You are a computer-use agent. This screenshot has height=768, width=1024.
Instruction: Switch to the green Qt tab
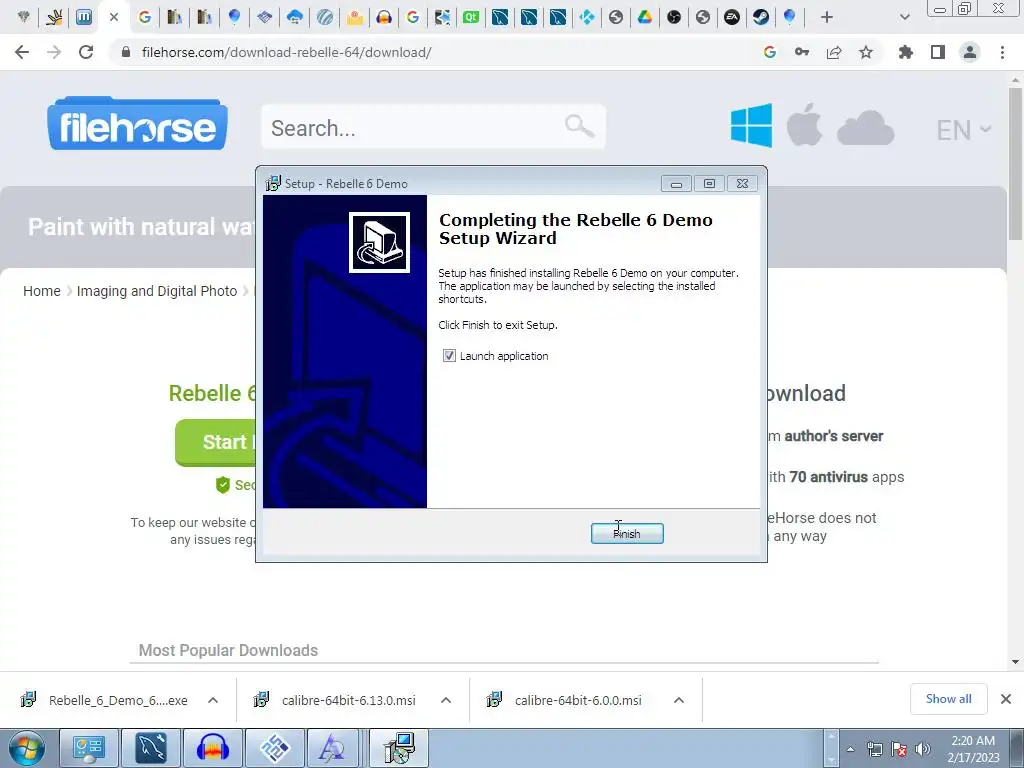coord(471,18)
